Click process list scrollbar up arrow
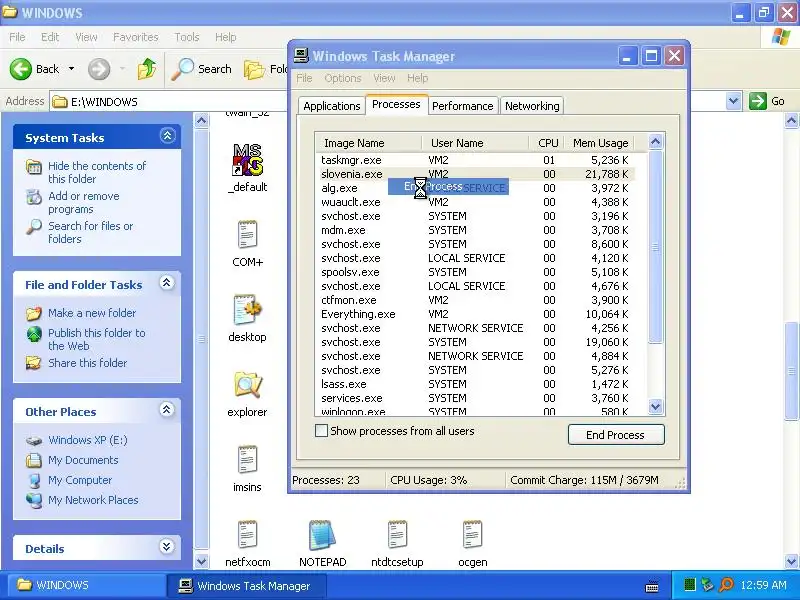This screenshot has height=600, width=800. [656, 141]
